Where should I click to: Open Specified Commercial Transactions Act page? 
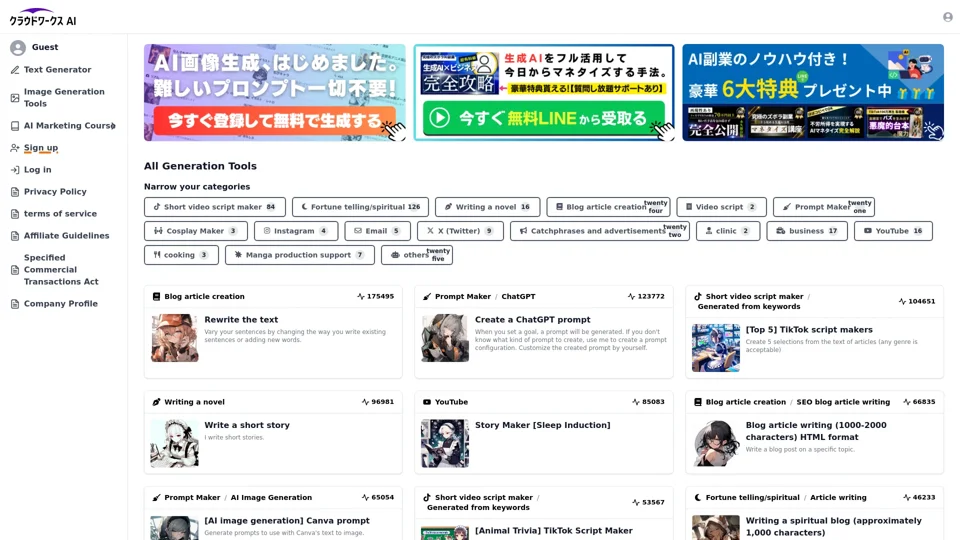(61, 270)
